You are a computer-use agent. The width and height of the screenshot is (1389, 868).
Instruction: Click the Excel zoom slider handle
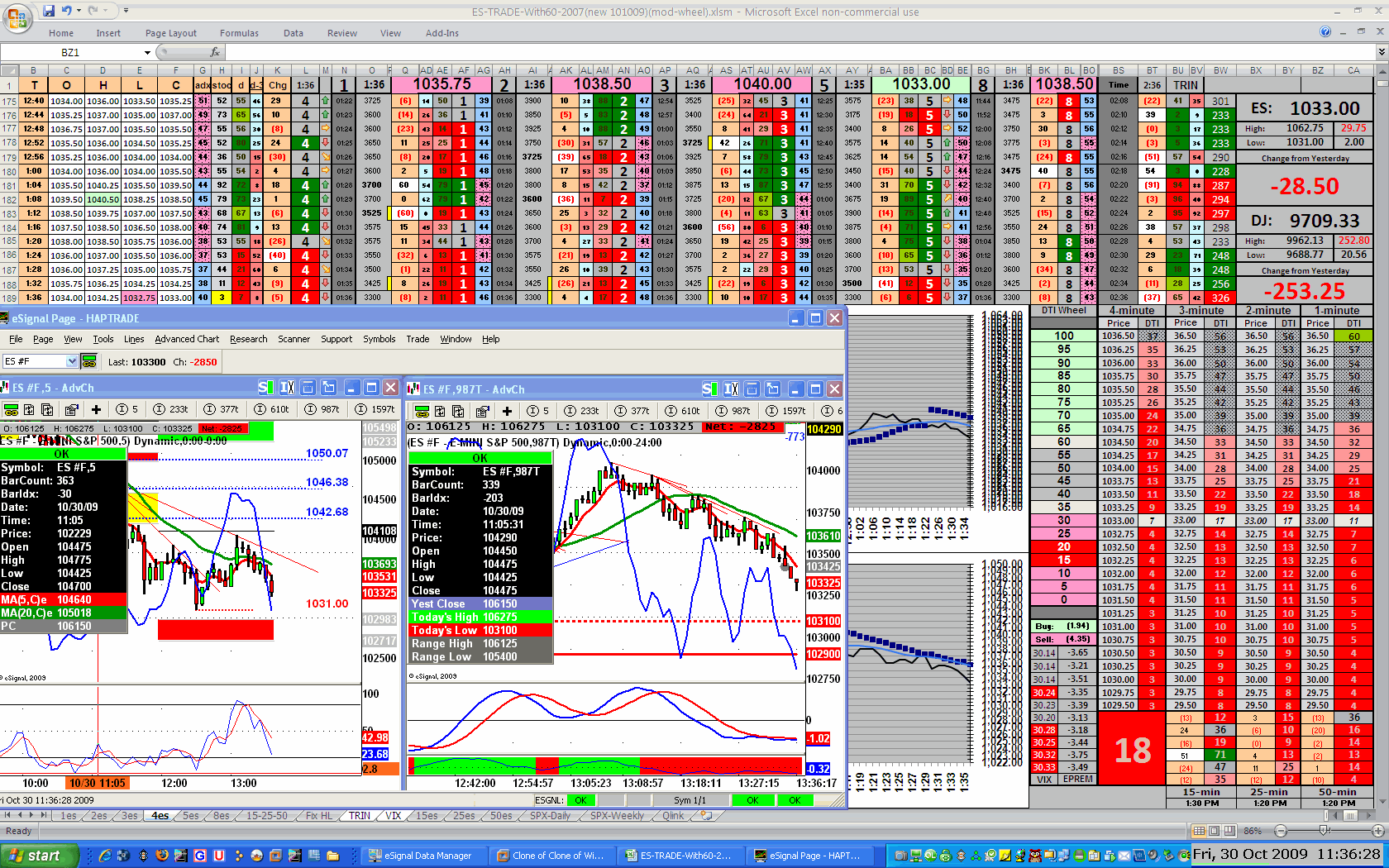click(1324, 831)
